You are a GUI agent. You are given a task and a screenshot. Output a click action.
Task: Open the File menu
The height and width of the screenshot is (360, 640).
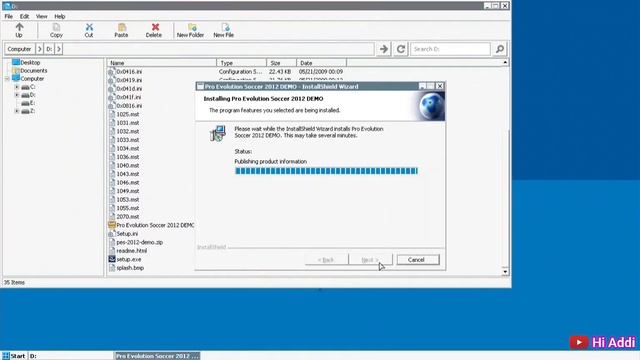pos(9,16)
